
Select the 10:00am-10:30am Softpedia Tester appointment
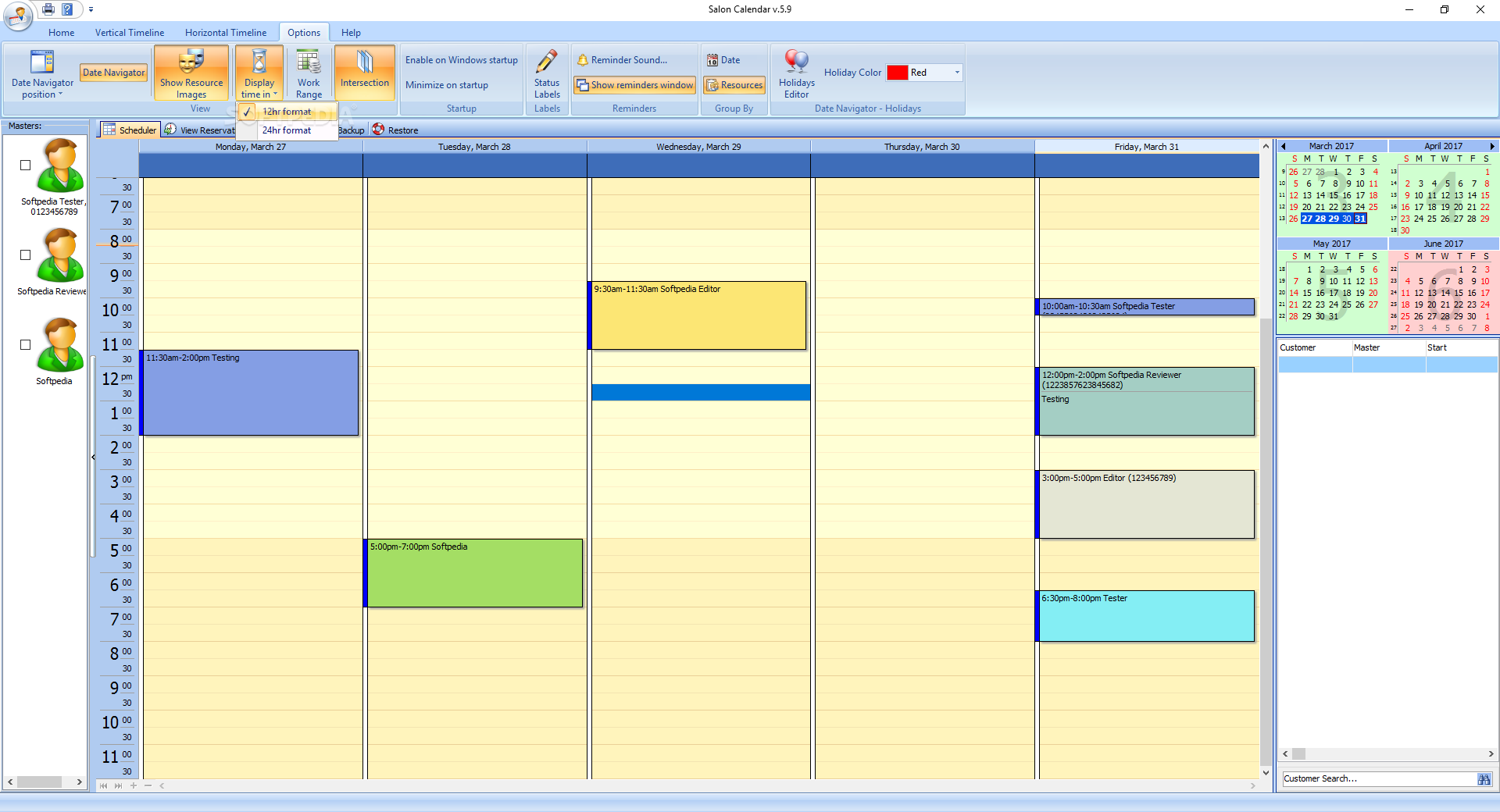point(1145,307)
